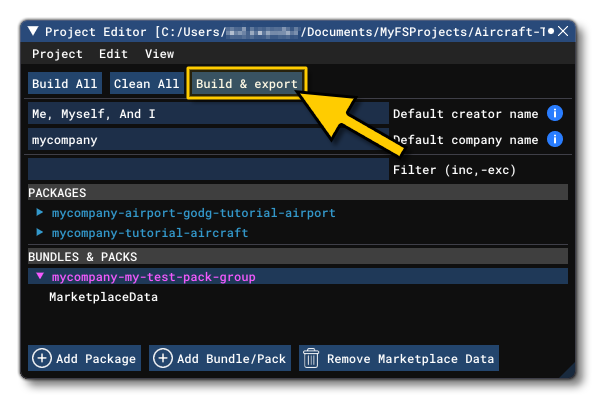Edit the default company name field
The width and height of the screenshot is (596, 399).
tap(208, 139)
